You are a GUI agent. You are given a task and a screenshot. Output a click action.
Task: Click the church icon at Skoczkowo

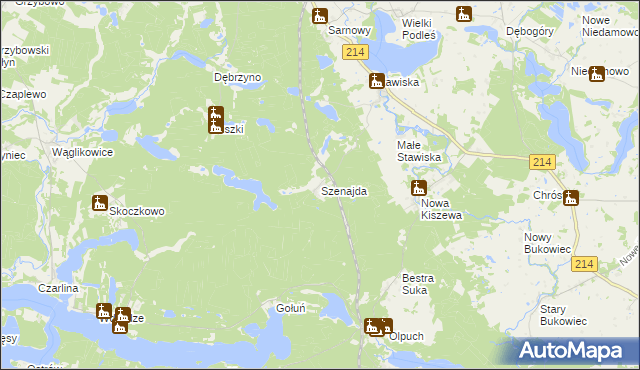click(x=100, y=203)
